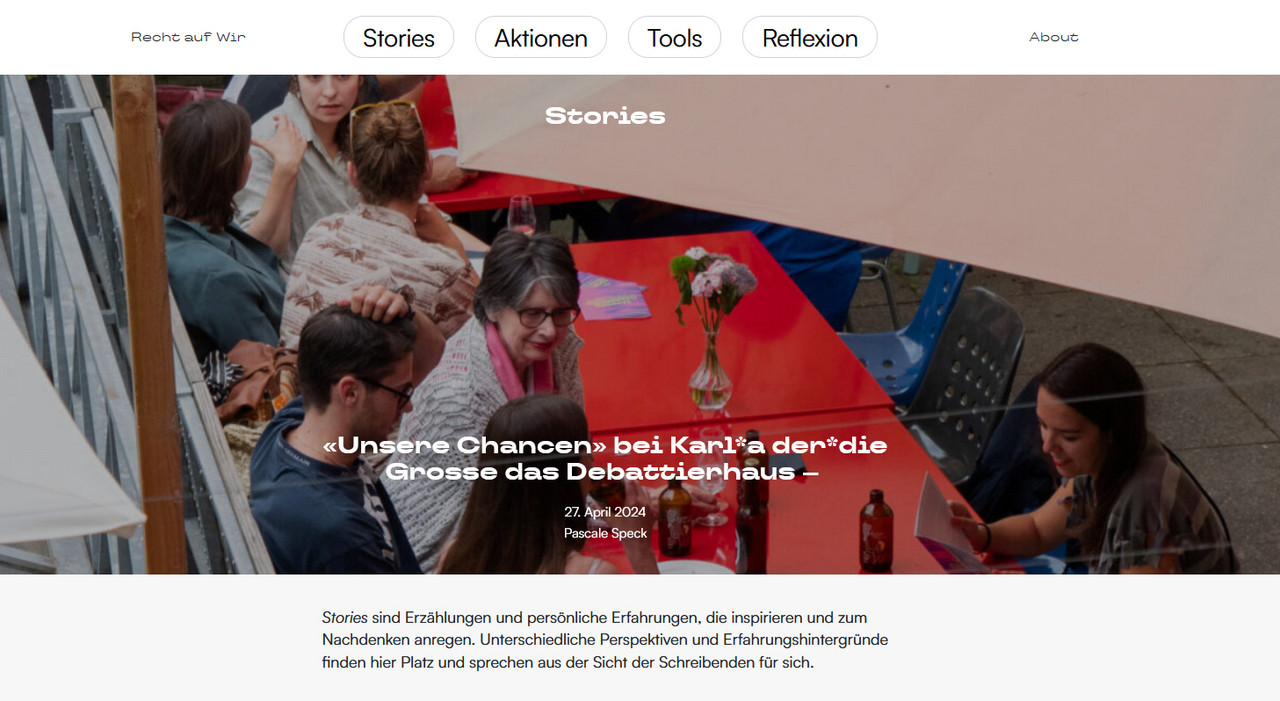Select the Tools navigation pill
This screenshot has width=1280, height=701.
pyautogui.click(x=674, y=37)
